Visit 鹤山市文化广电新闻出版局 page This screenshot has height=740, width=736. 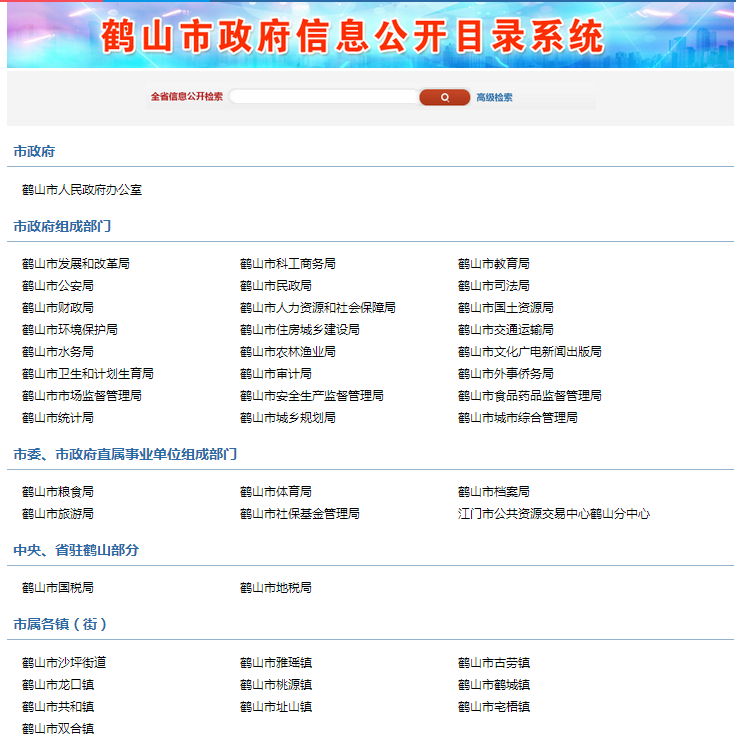click(530, 352)
